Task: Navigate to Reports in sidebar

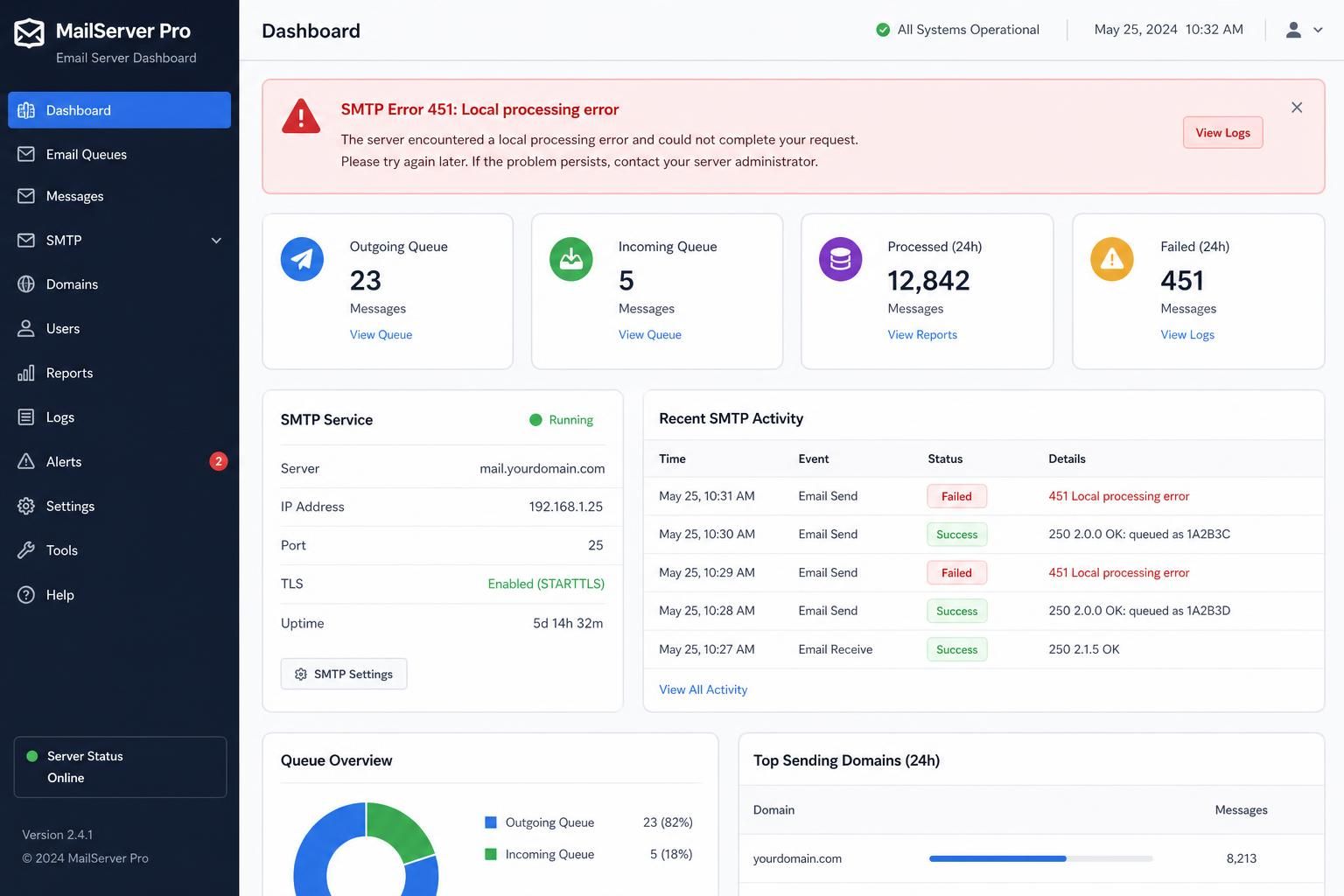Action: [120, 373]
